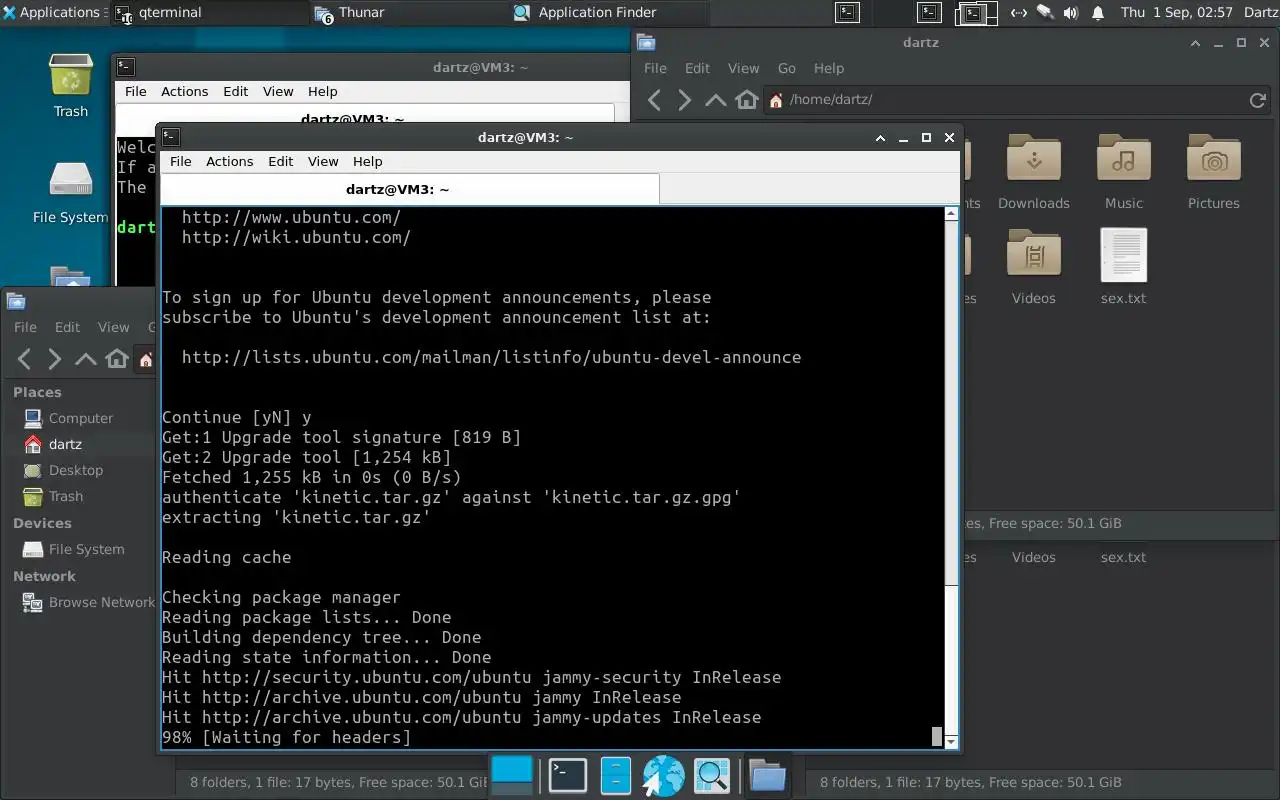
Task: Open File menu in dartz Thunar window
Action: (655, 68)
